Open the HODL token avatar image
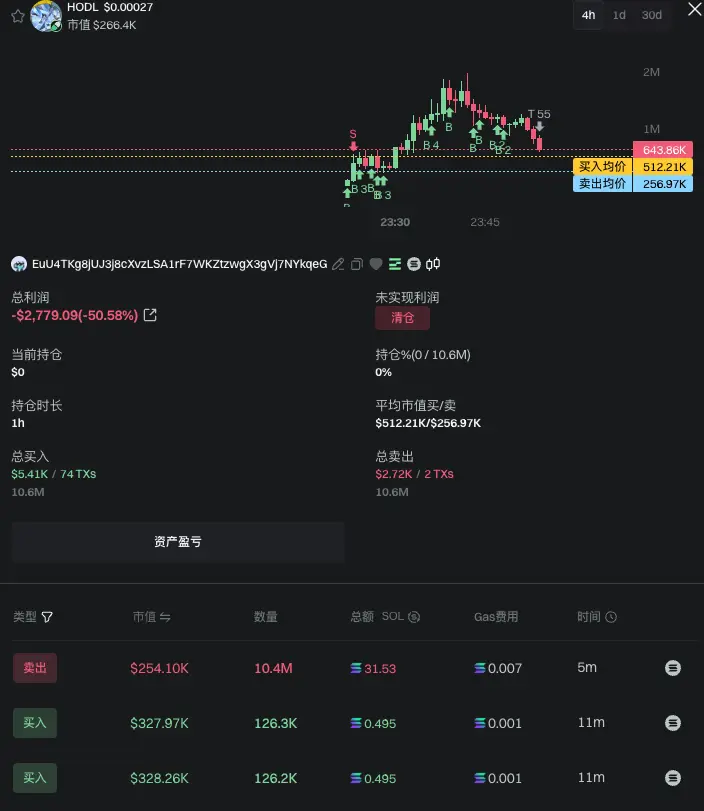The image size is (704, 811). click(46, 16)
